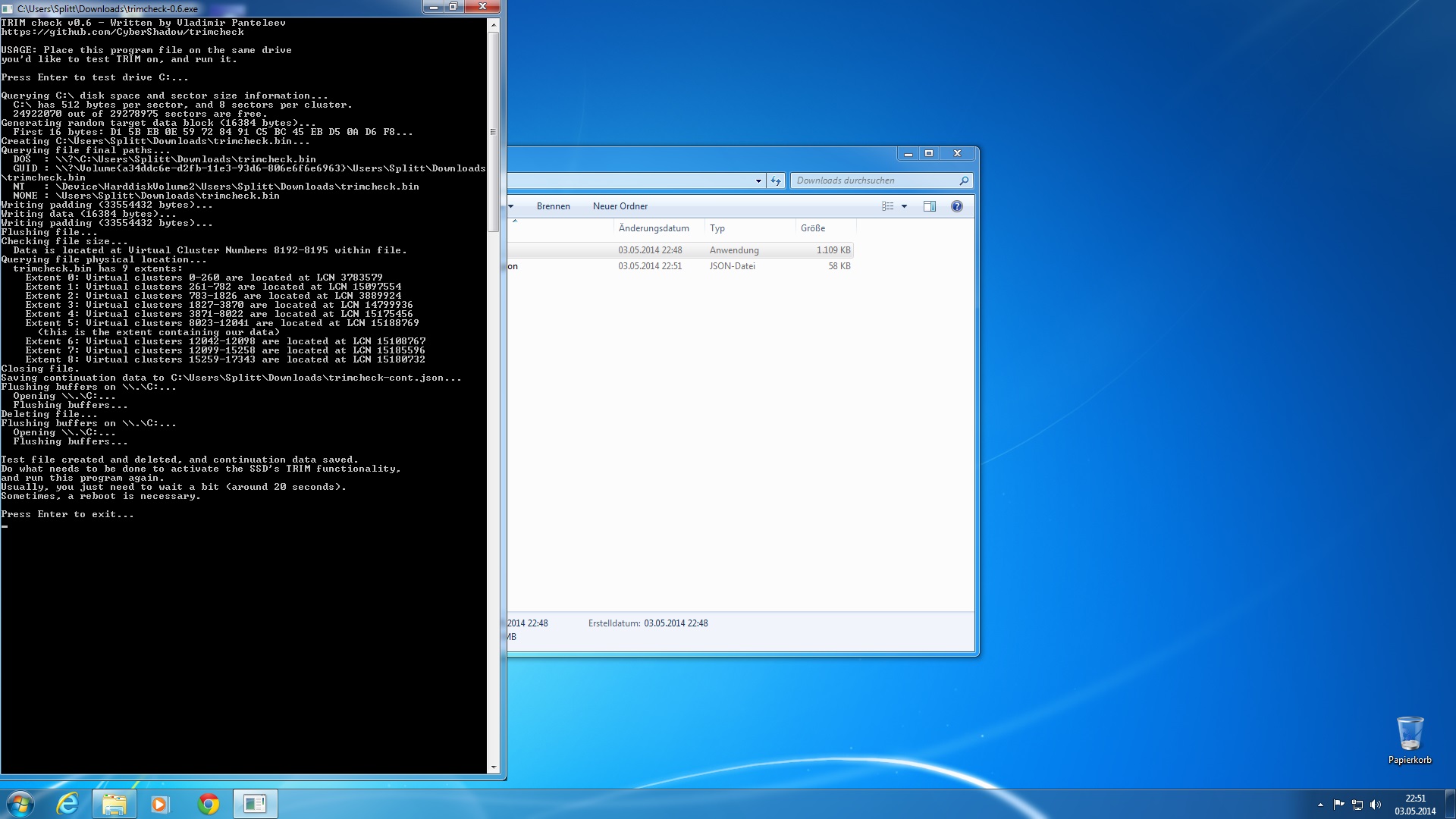Open Windows Media Player taskbar icon

coord(160,804)
